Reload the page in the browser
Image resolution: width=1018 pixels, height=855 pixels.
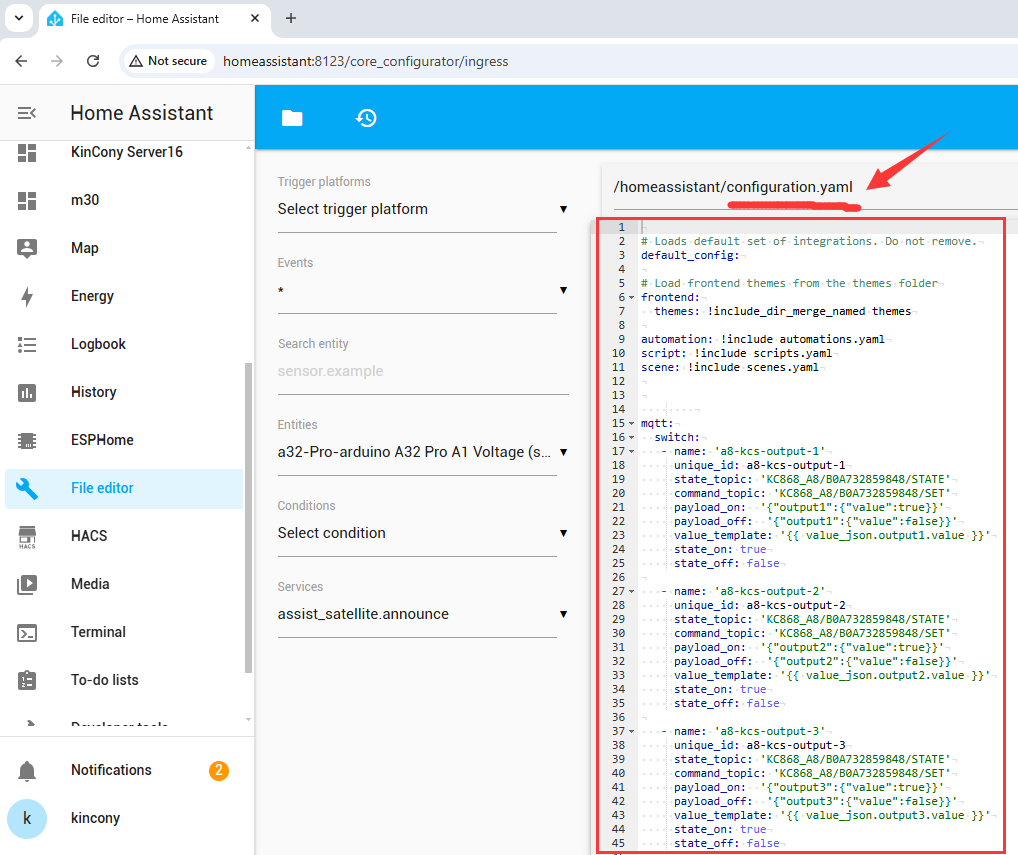coord(93,61)
